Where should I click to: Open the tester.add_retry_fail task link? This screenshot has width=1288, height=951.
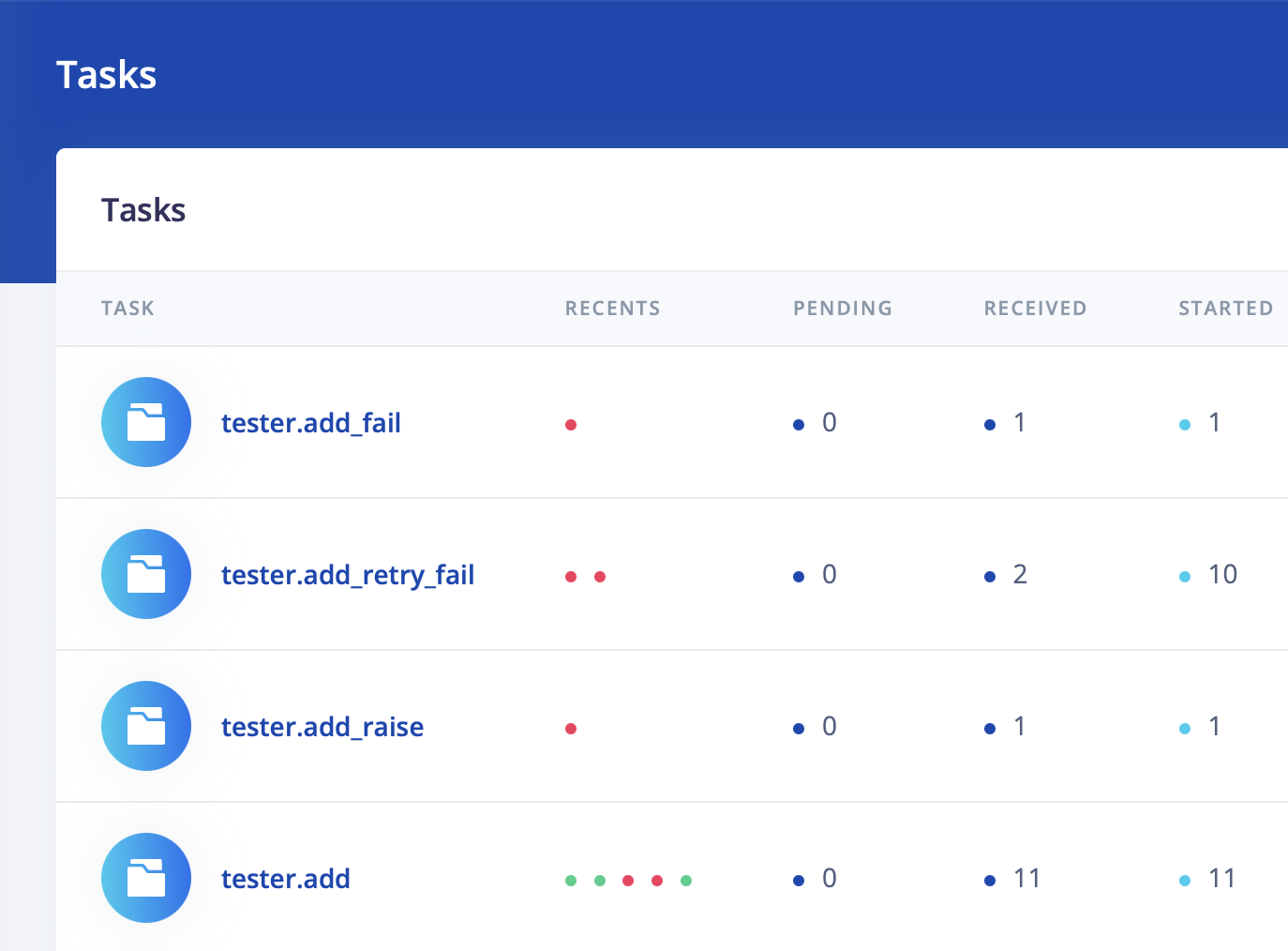(347, 575)
